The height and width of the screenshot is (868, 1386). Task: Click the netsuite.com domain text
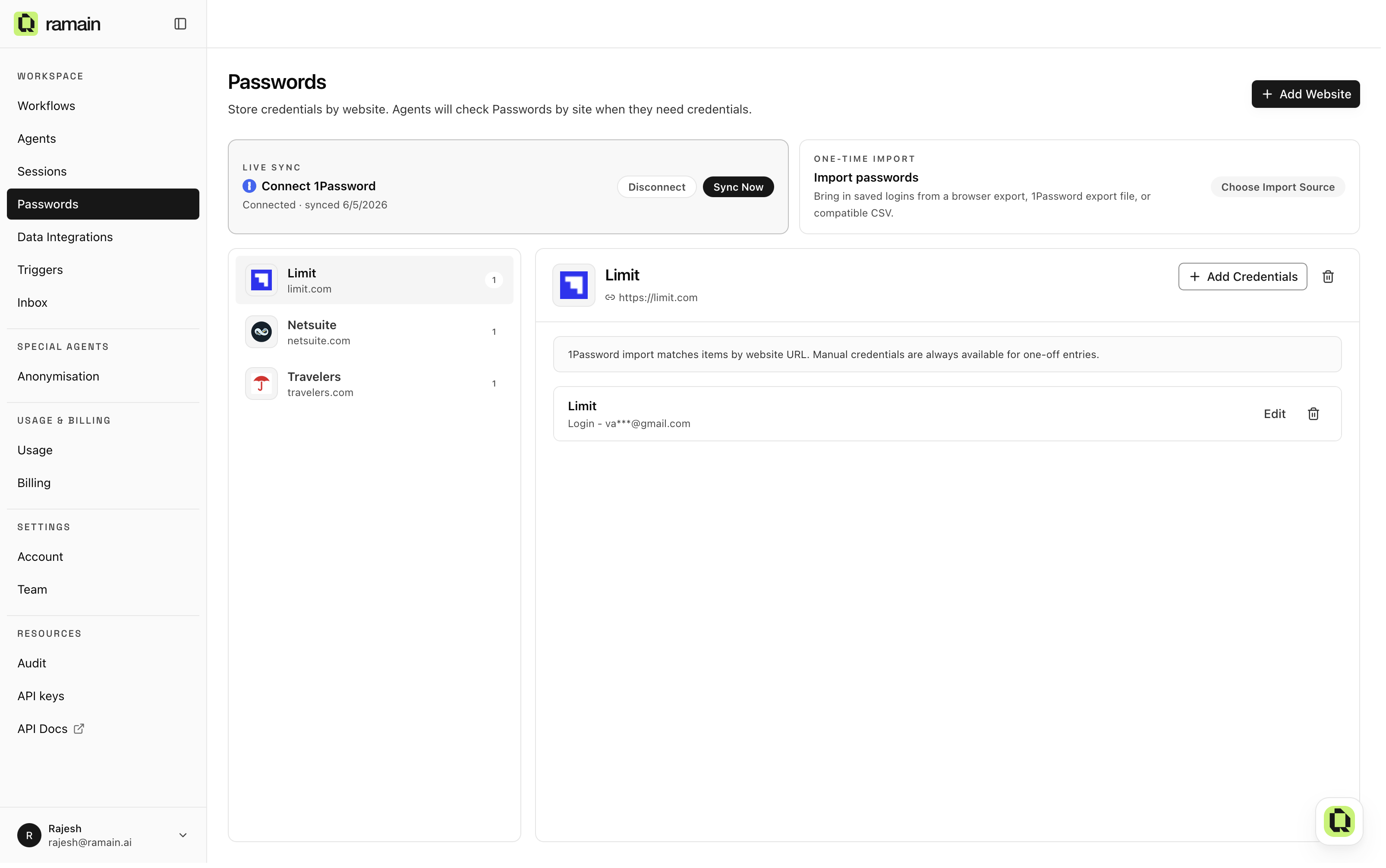[318, 341]
